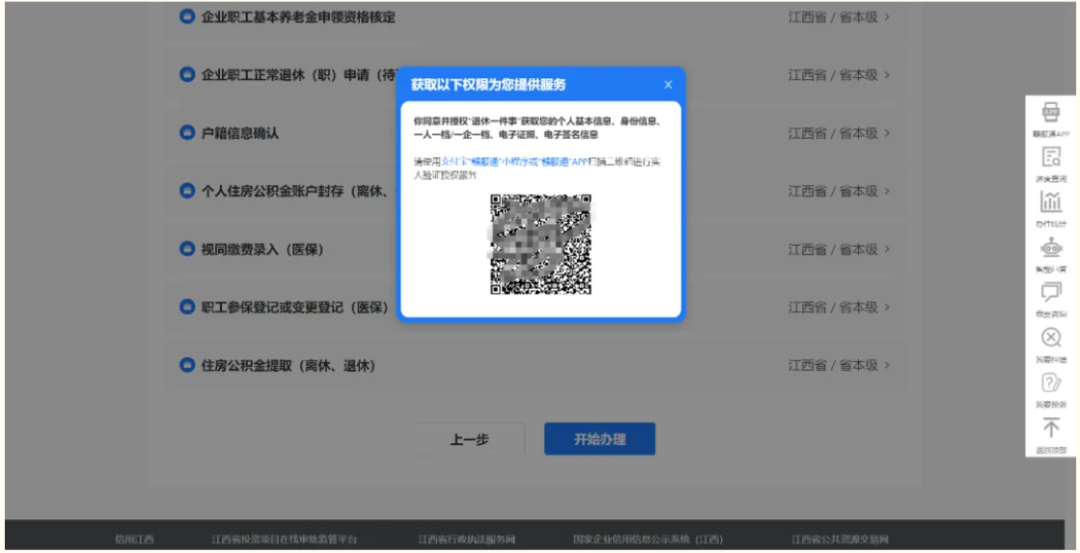Click the blue icon beside 企业职工基本养老金申领资格核定
Screen dimensions: 1080x553
(x=187, y=17)
